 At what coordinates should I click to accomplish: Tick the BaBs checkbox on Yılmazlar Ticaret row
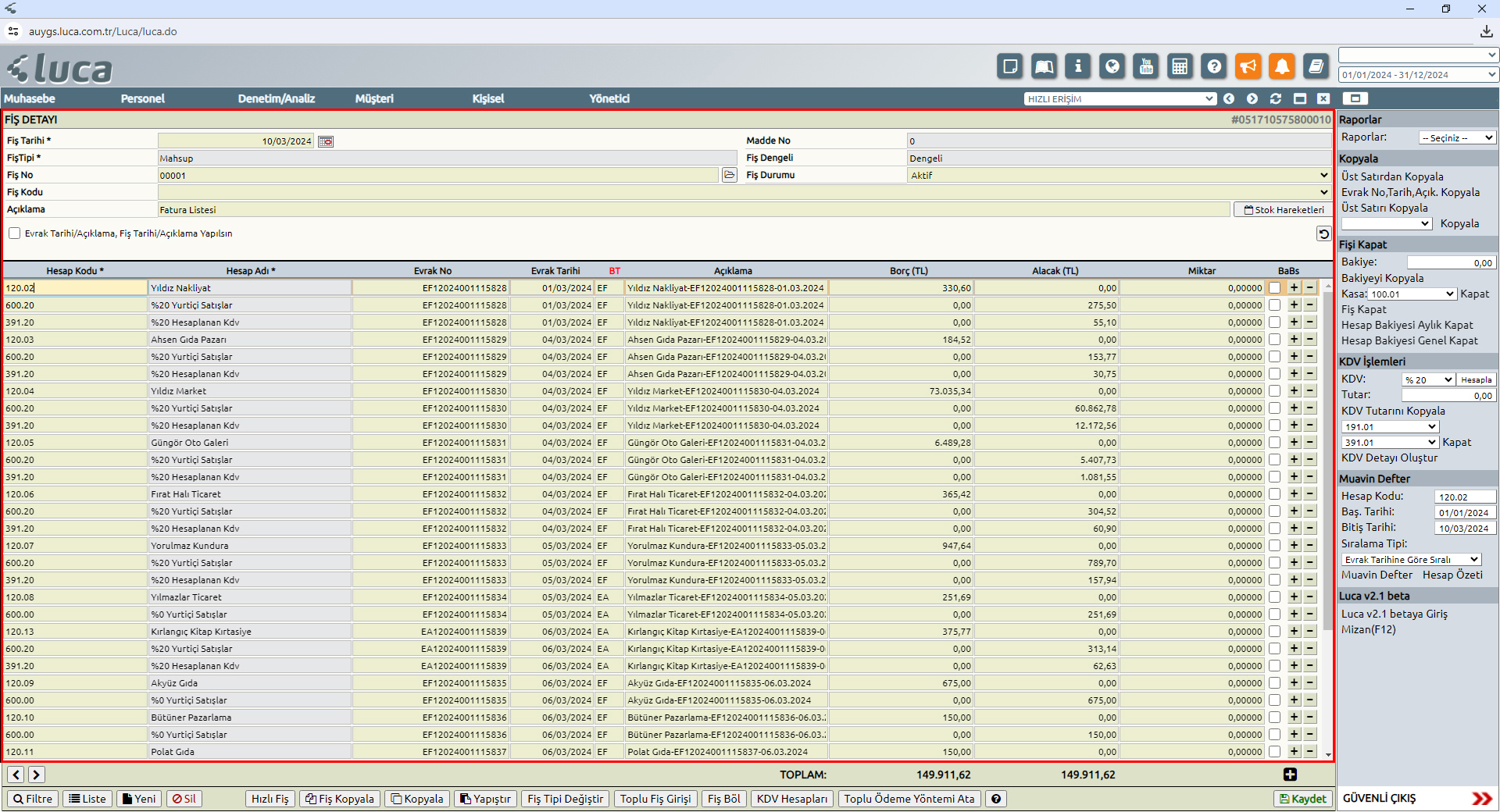point(1275,597)
